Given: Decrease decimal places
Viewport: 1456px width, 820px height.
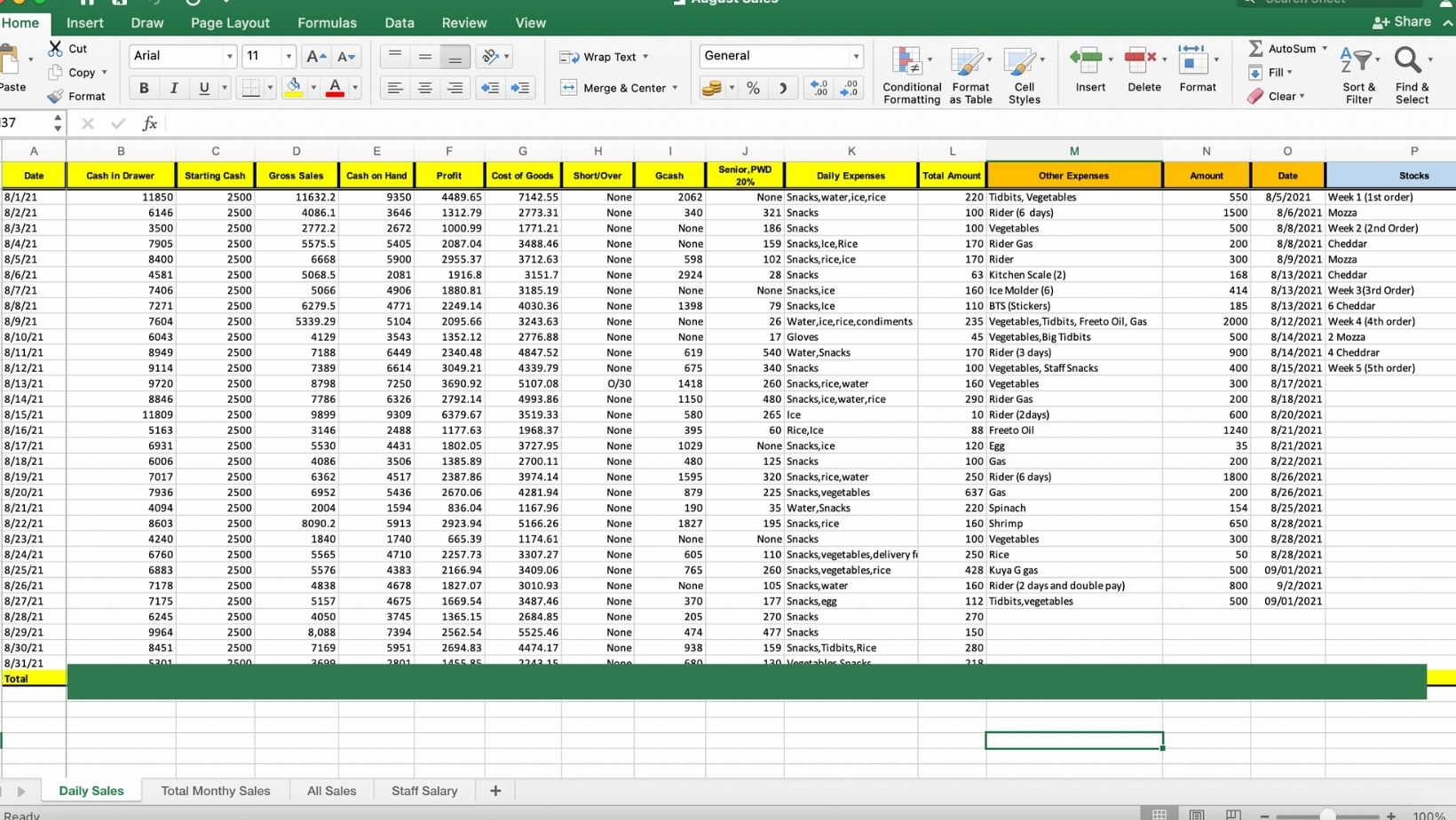Looking at the screenshot, I should (x=850, y=88).
